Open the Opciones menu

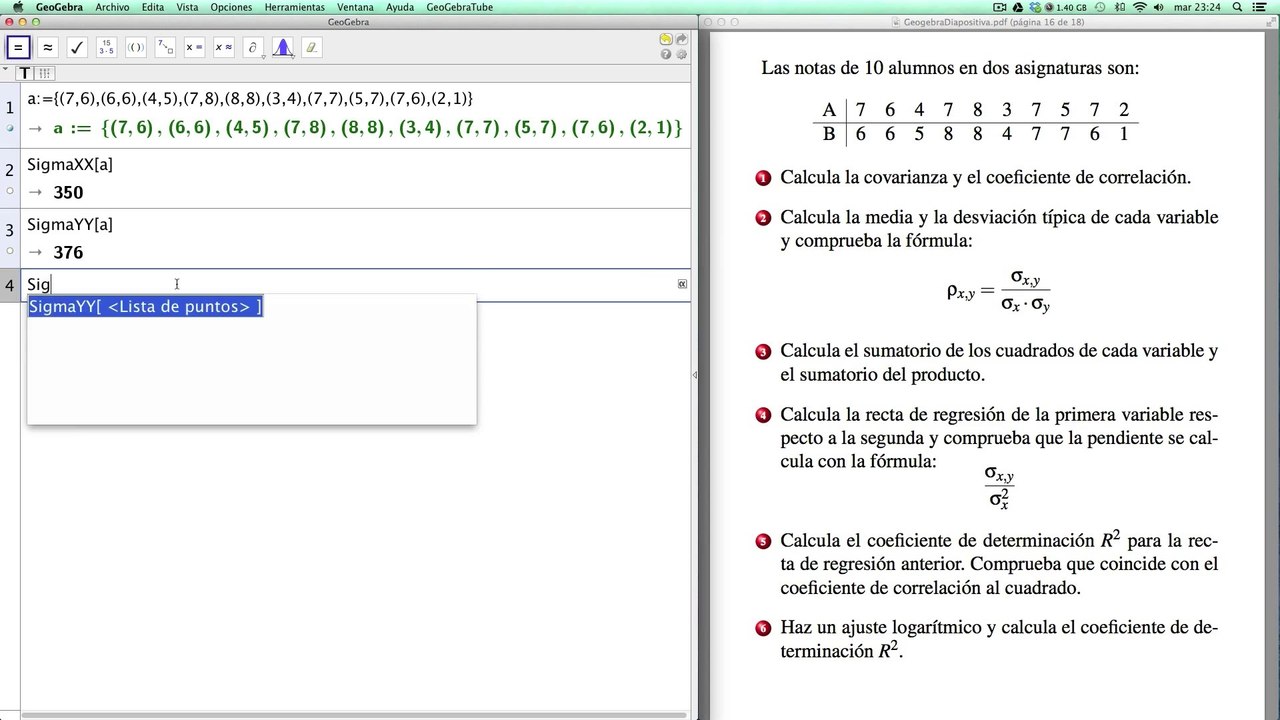pyautogui.click(x=231, y=7)
